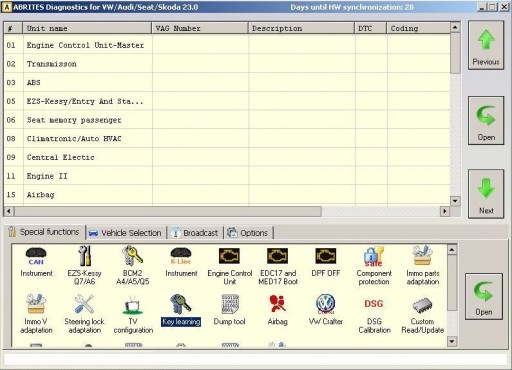Select Custom Read/Update chip icon

coord(422,314)
